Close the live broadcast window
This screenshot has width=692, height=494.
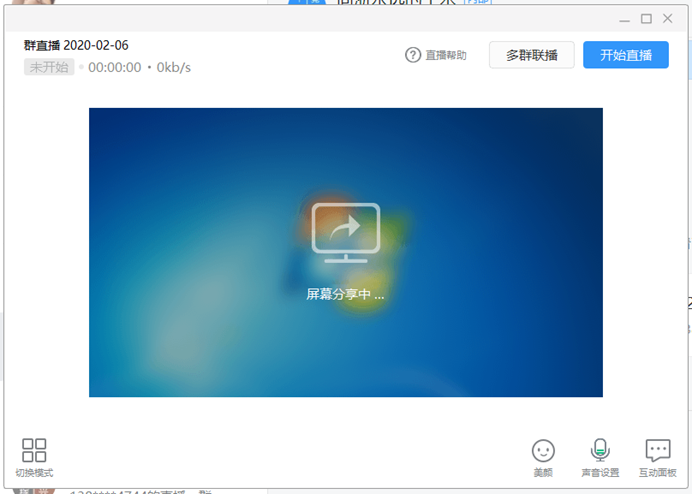click(x=668, y=19)
